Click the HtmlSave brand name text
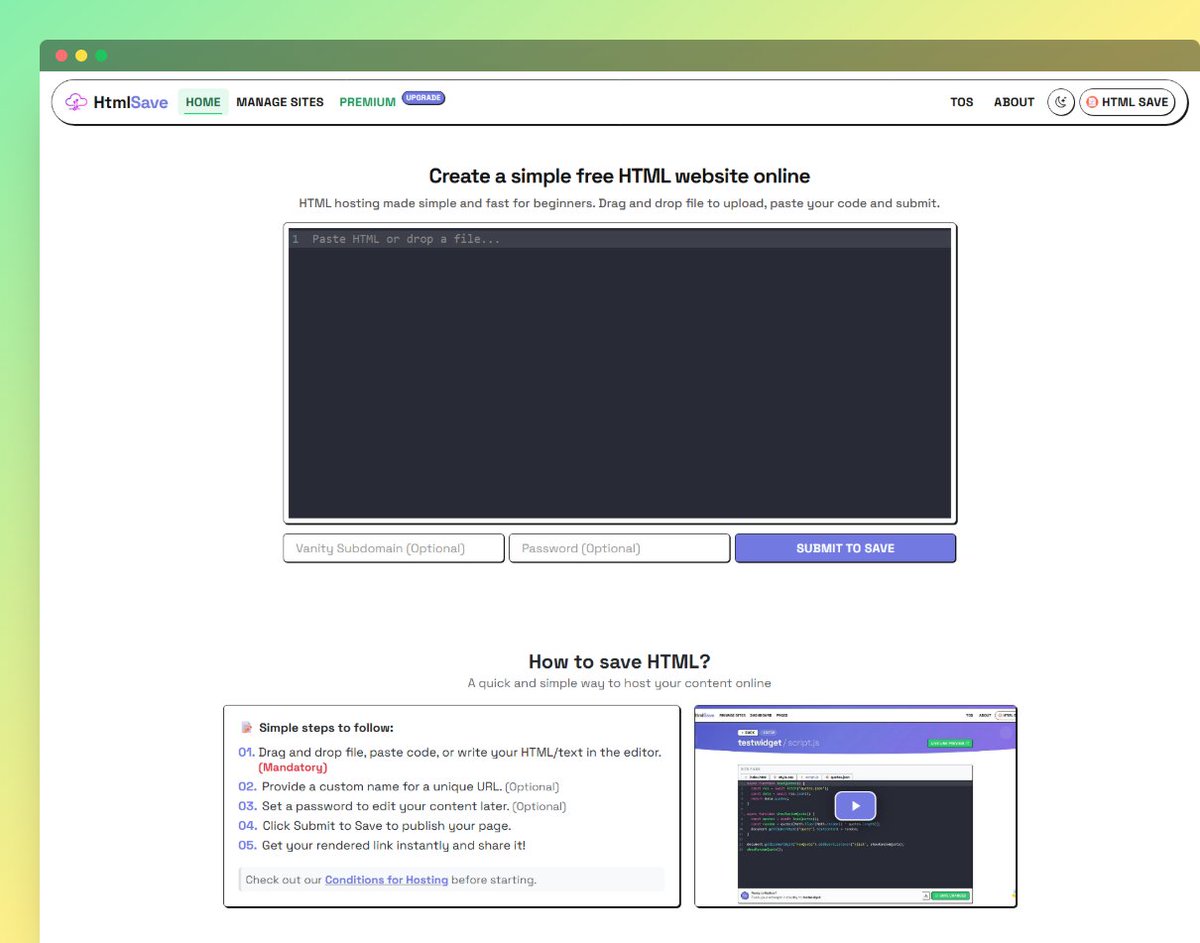 pyautogui.click(x=130, y=101)
